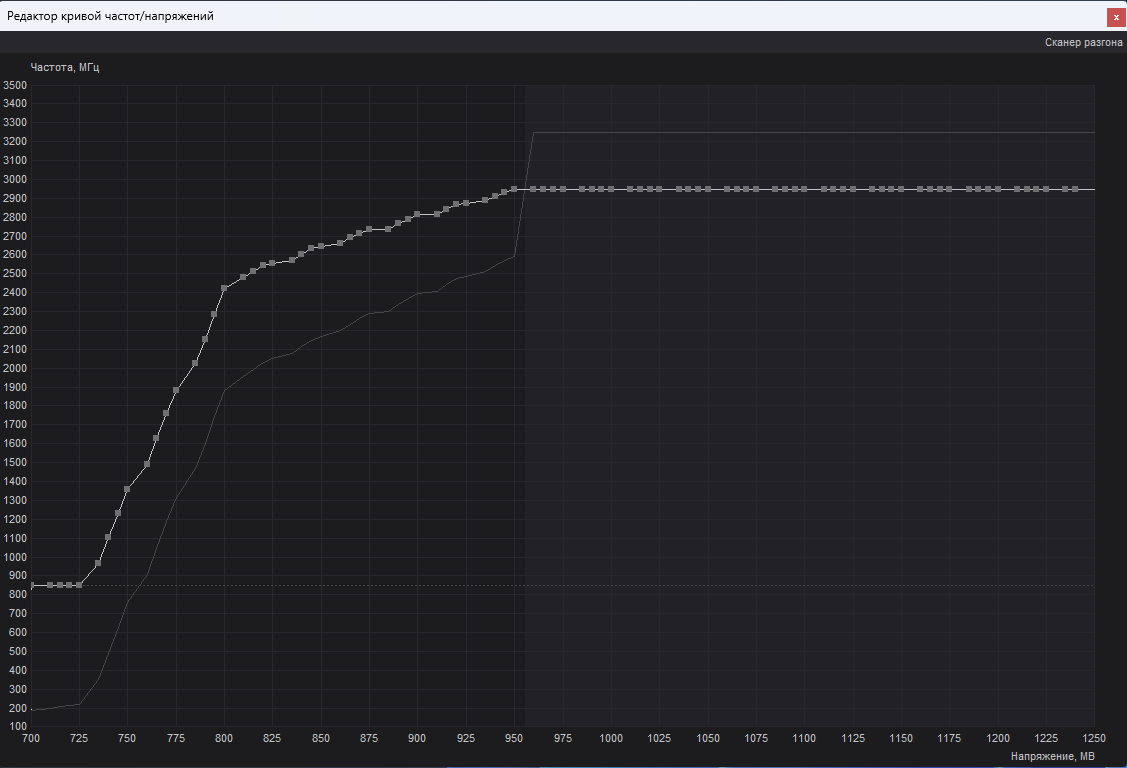Select the curve point at 925 mV
This screenshot has height=768, width=1127.
pyautogui.click(x=466, y=203)
